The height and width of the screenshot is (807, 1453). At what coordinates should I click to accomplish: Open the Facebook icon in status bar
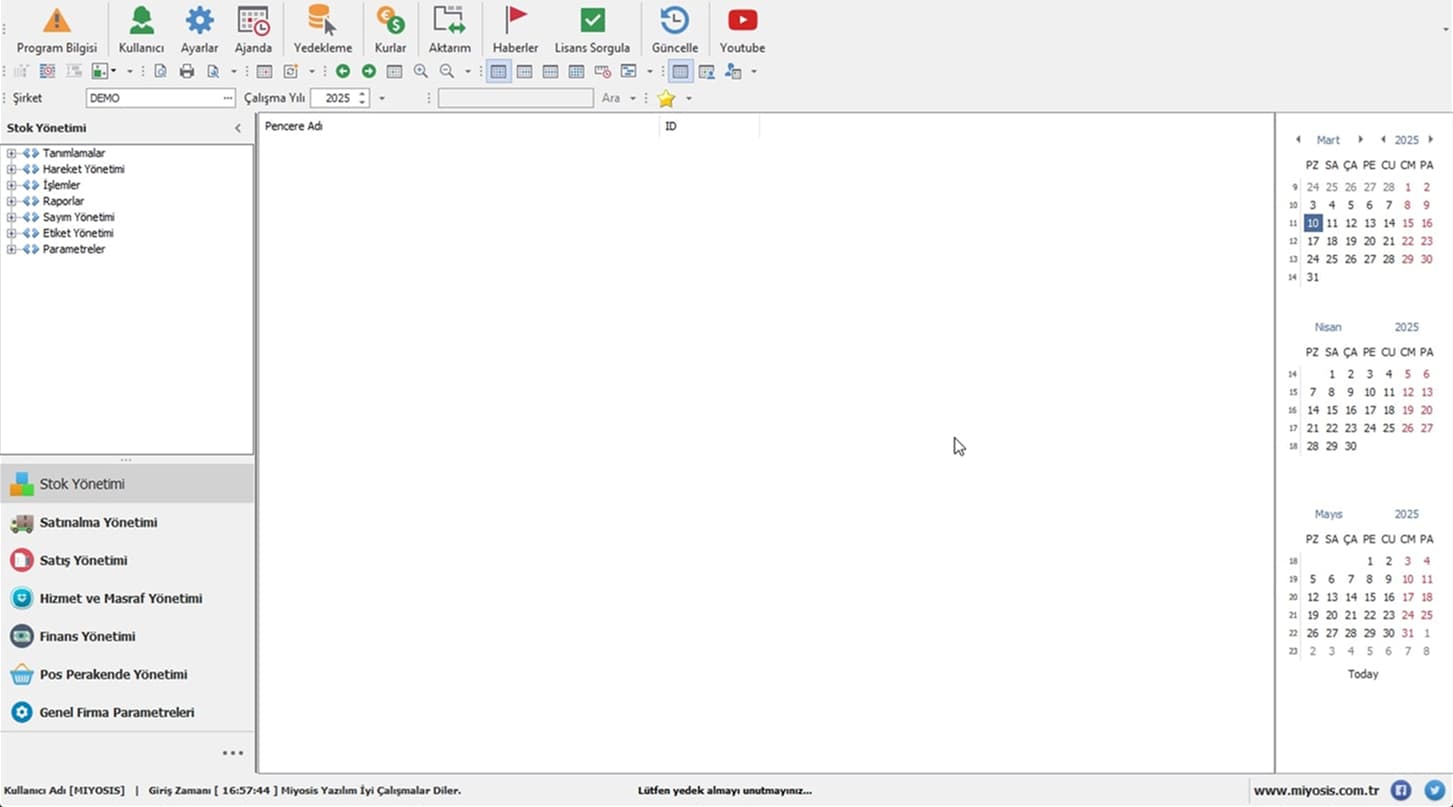coord(1401,791)
